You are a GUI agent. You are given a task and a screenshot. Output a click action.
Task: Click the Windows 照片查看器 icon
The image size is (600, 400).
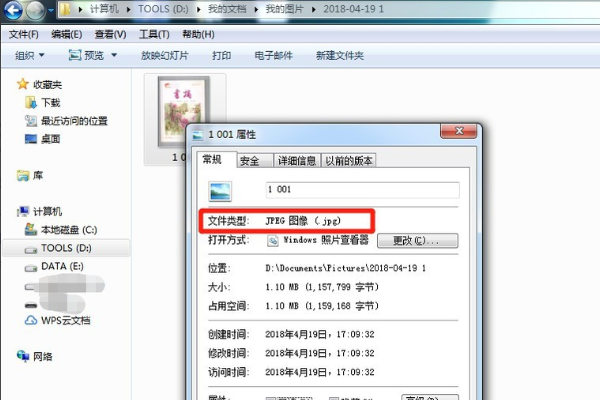tap(273, 241)
